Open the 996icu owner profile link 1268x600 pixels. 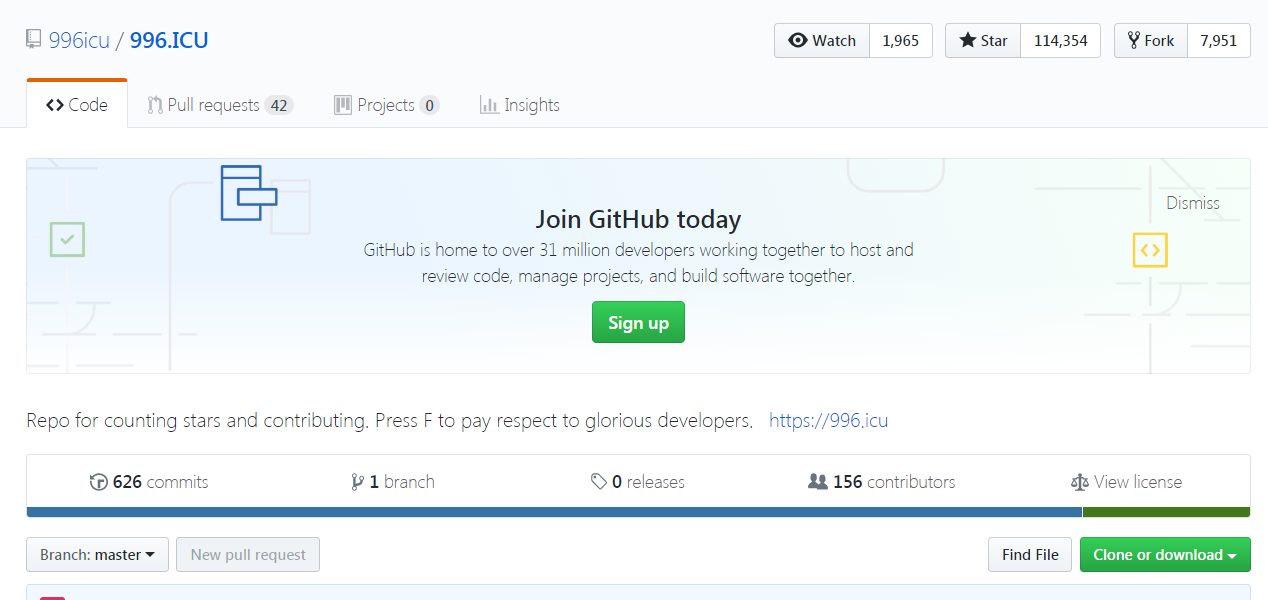[x=79, y=41]
